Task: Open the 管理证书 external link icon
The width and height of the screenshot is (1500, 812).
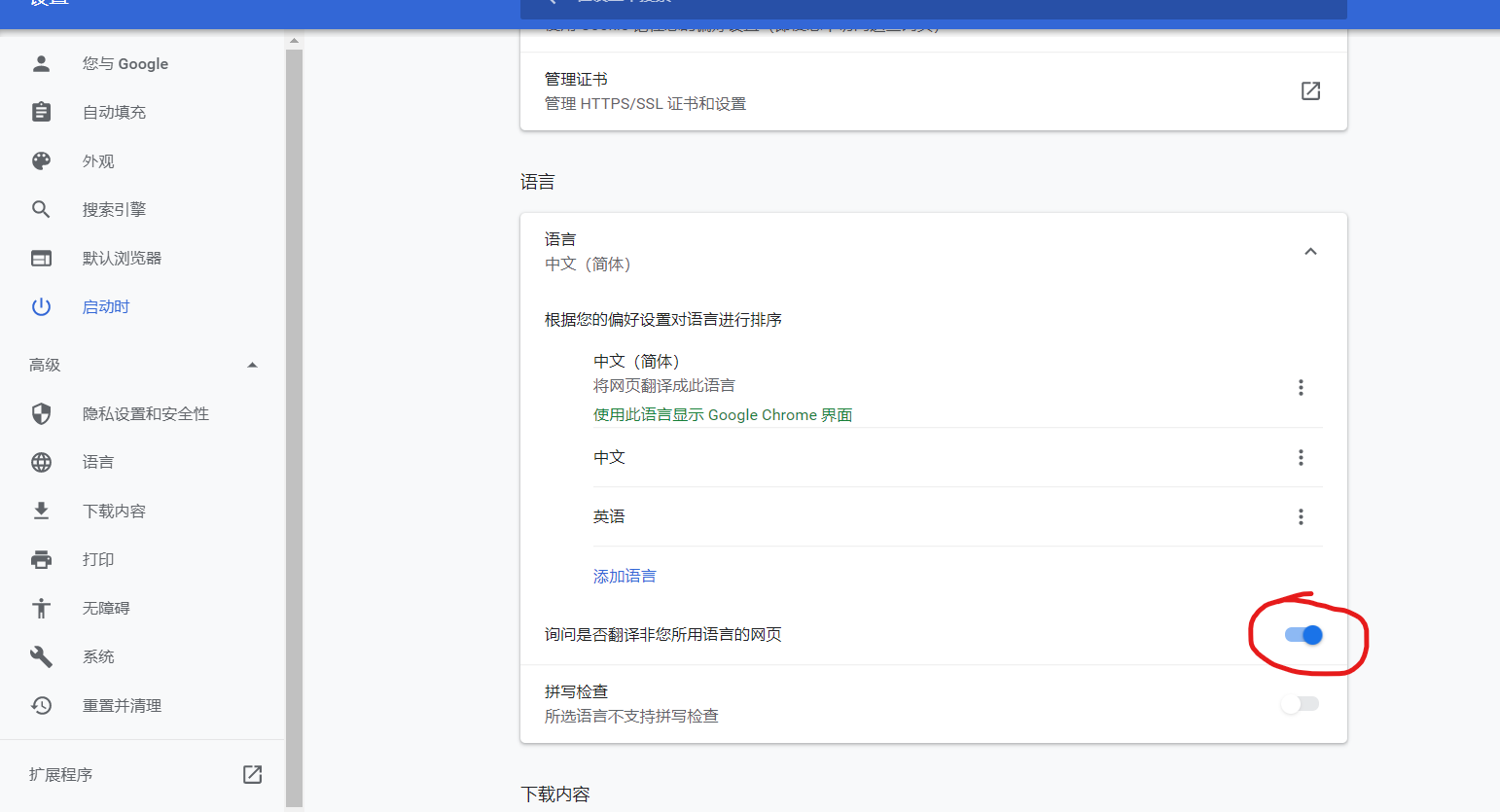Action: 1310,90
